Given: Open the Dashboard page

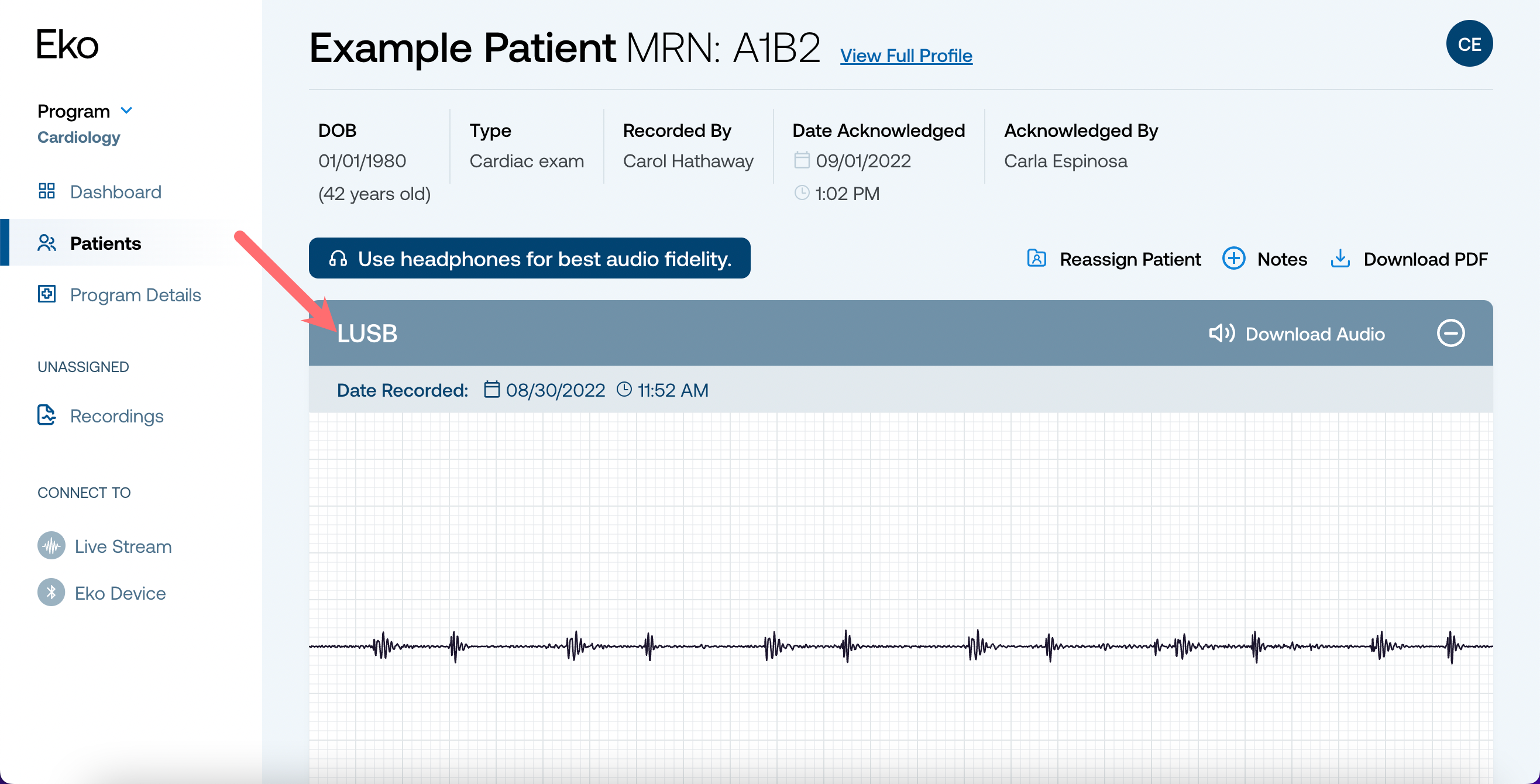Looking at the screenshot, I should [115, 192].
